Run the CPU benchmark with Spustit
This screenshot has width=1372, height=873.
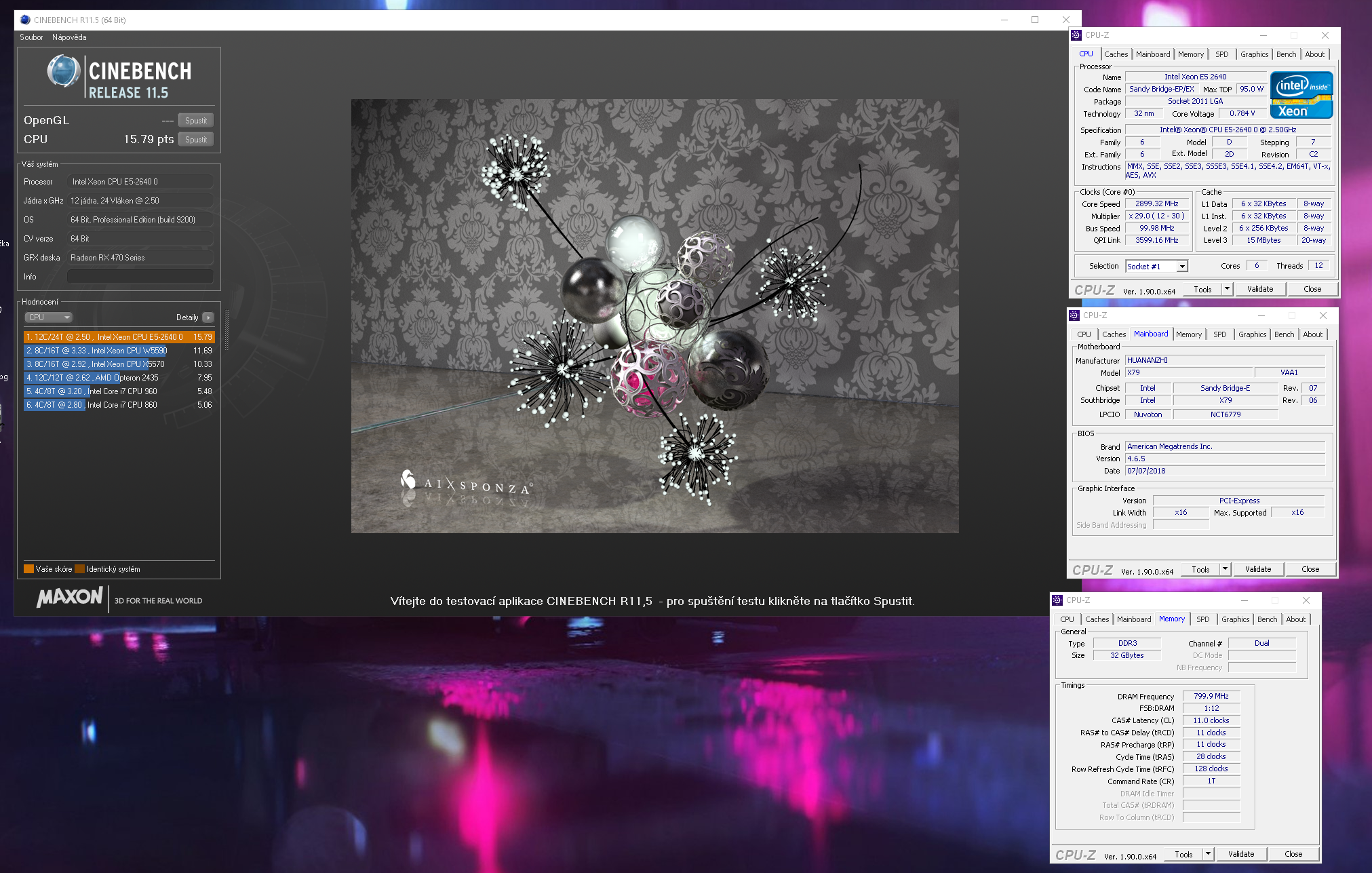click(196, 140)
